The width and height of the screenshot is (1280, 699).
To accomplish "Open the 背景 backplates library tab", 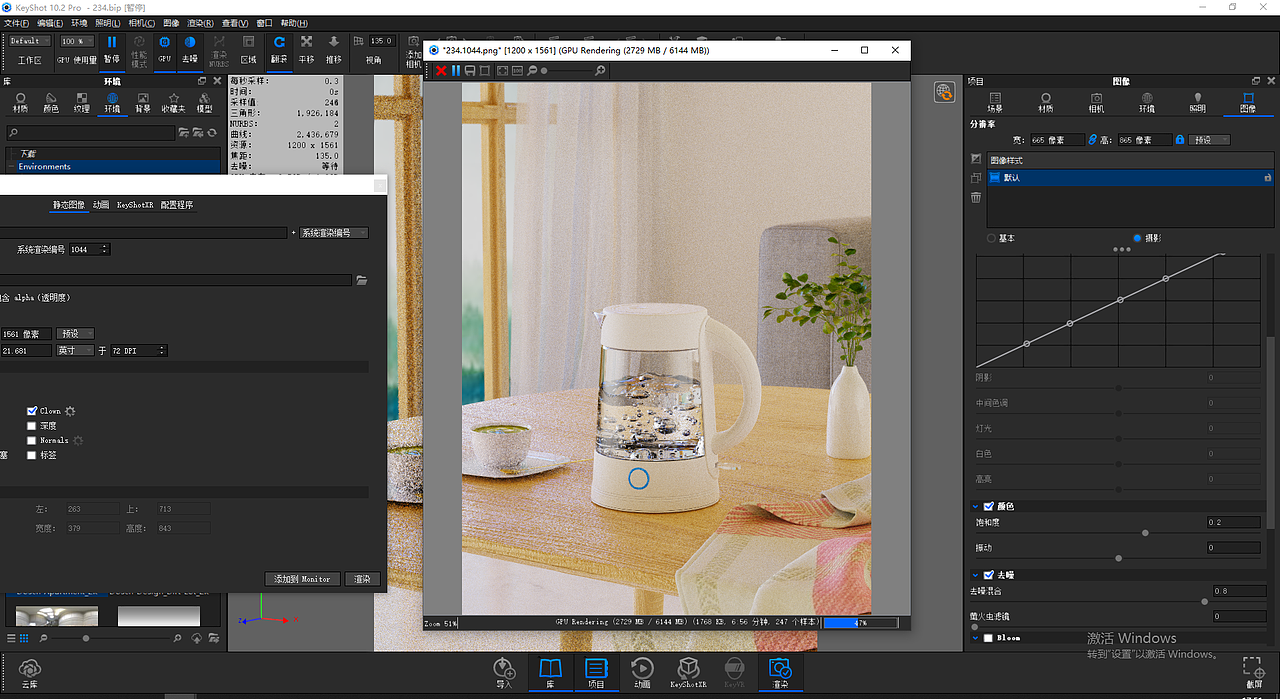I will point(143,102).
